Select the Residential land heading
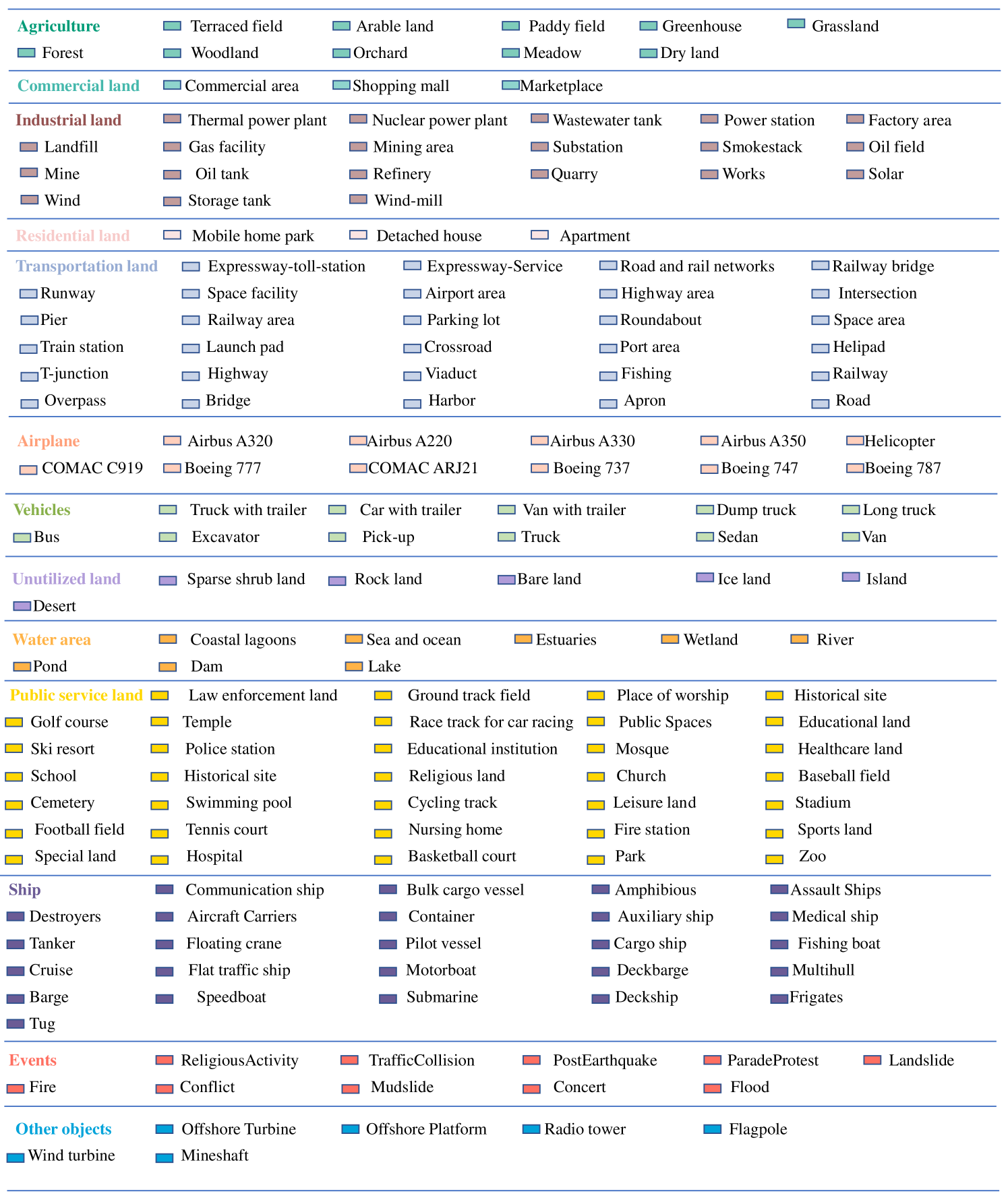This screenshot has height=1202, width=1008. tap(73, 235)
